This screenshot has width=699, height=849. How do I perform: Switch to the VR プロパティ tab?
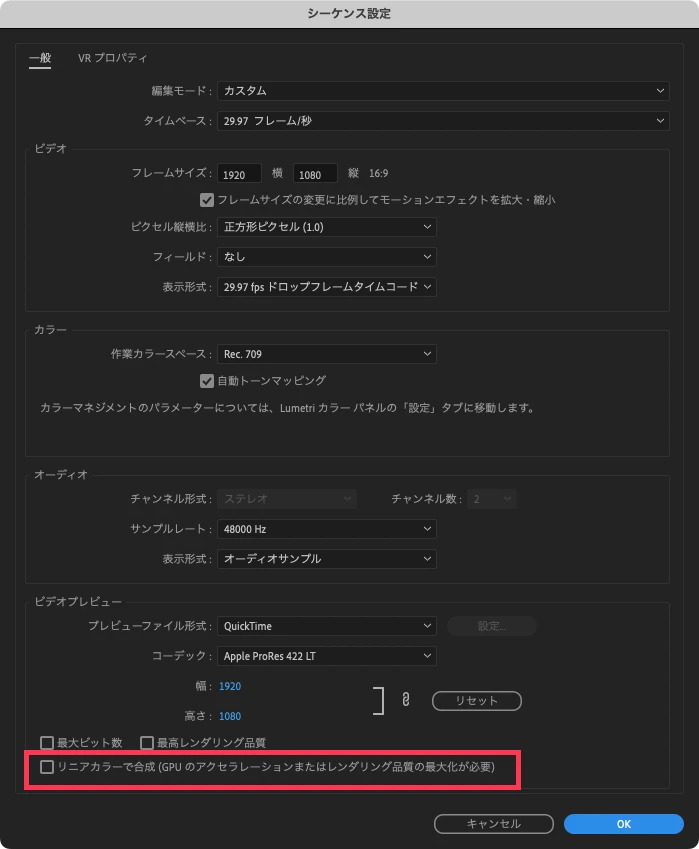pos(113,58)
